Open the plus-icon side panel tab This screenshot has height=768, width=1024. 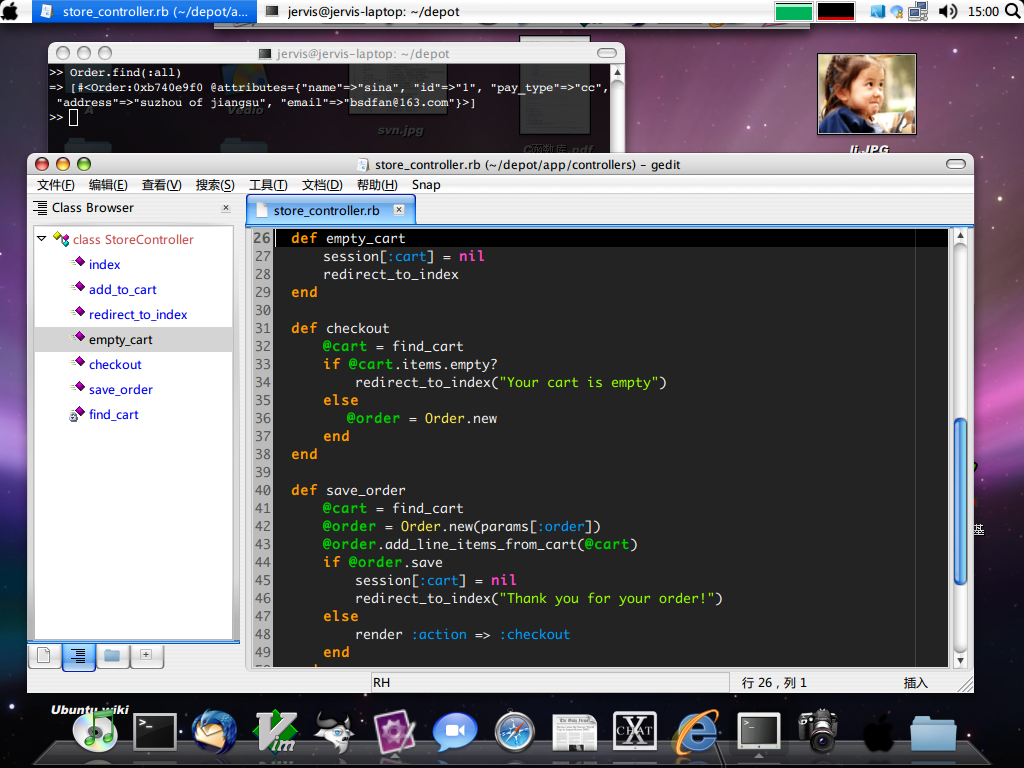[x=146, y=655]
